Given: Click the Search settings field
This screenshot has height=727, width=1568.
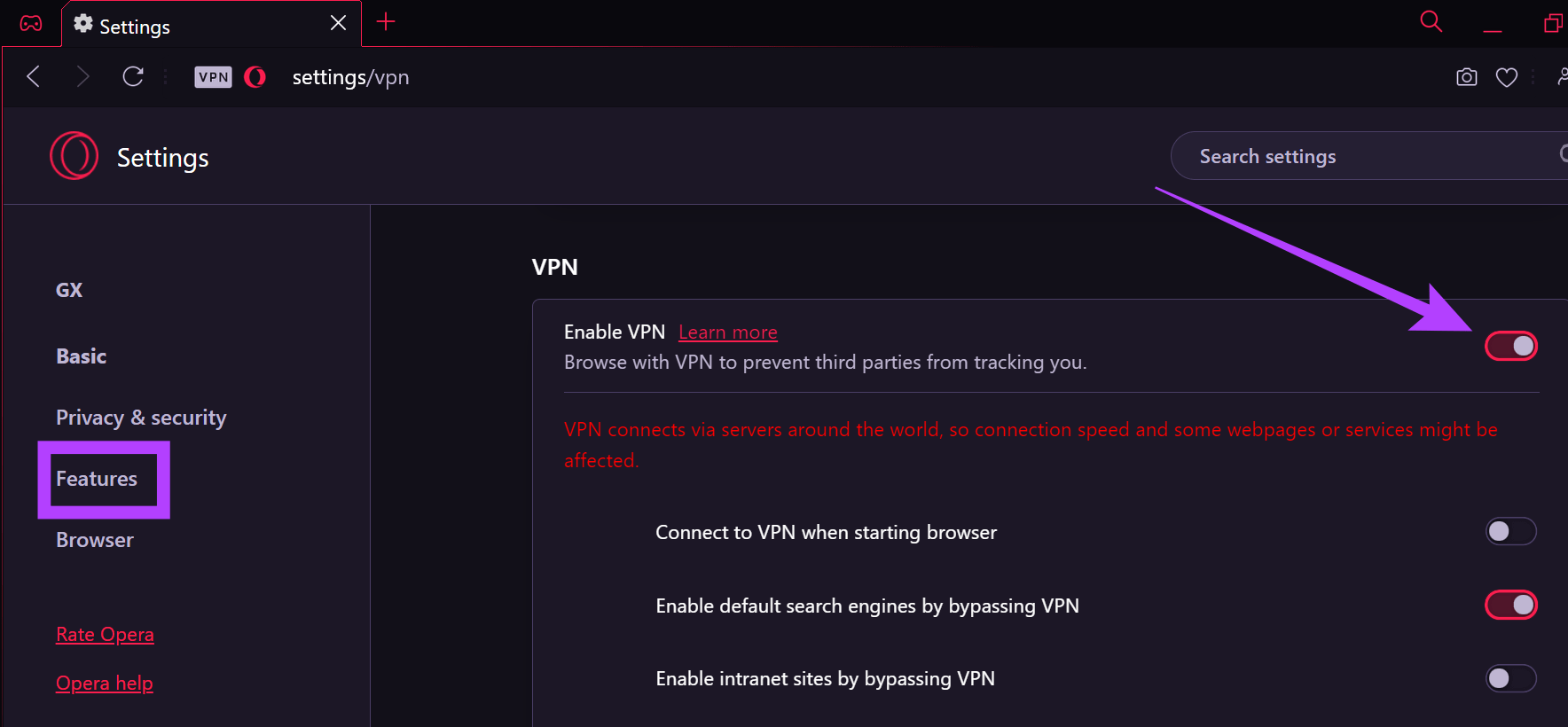Looking at the screenshot, I should (x=1366, y=157).
